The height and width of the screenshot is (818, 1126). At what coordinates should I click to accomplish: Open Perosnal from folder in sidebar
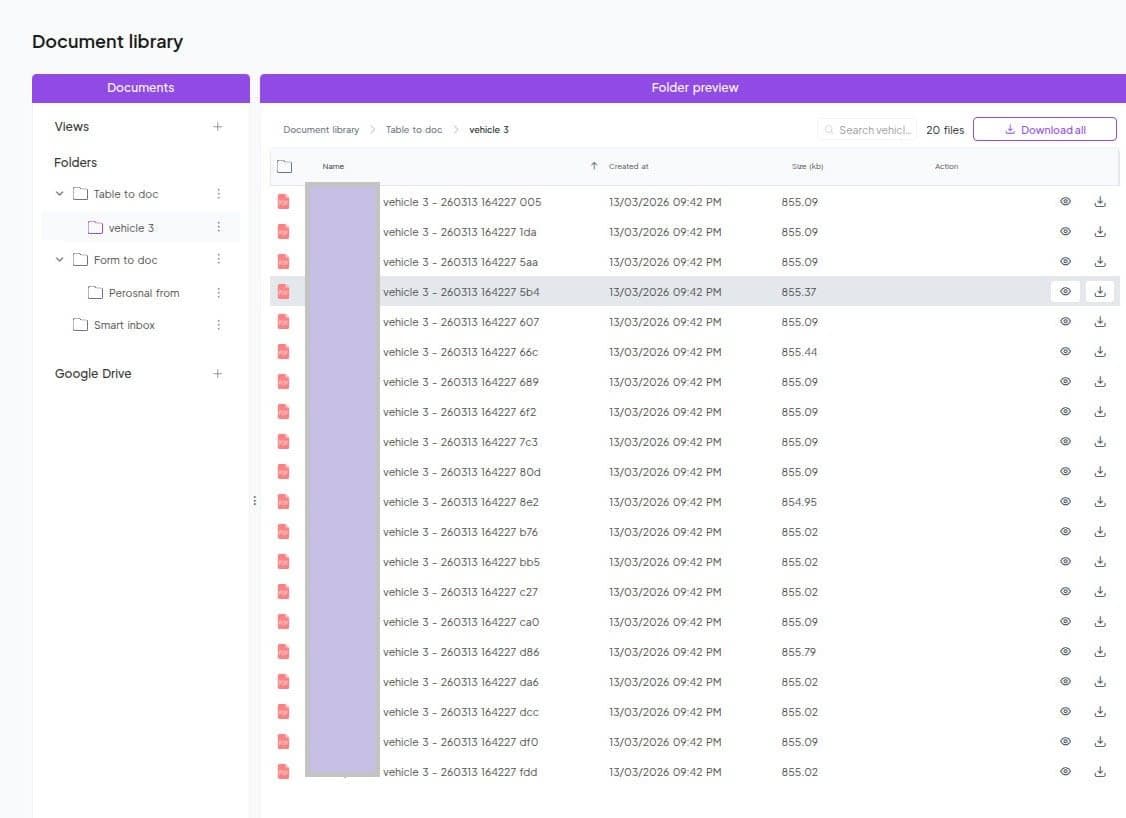pos(144,293)
